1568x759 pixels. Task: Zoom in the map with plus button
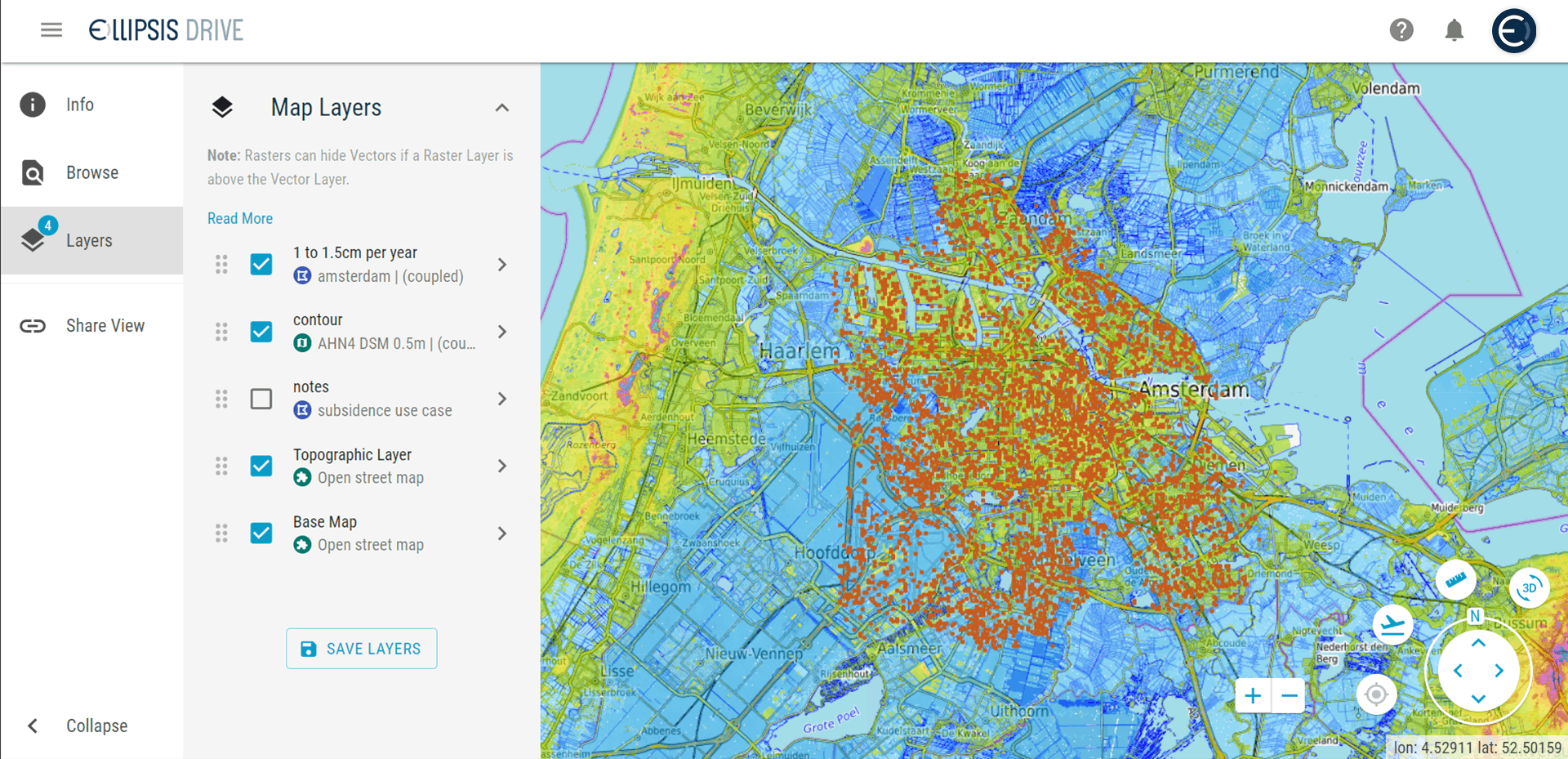[x=1253, y=696]
